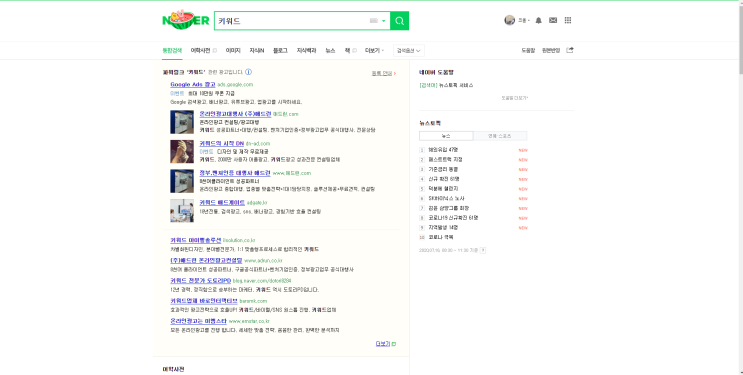This screenshot has width=743, height=375.
Task: Click the www.adrun.co.kr ad title link
Action: tap(206, 260)
